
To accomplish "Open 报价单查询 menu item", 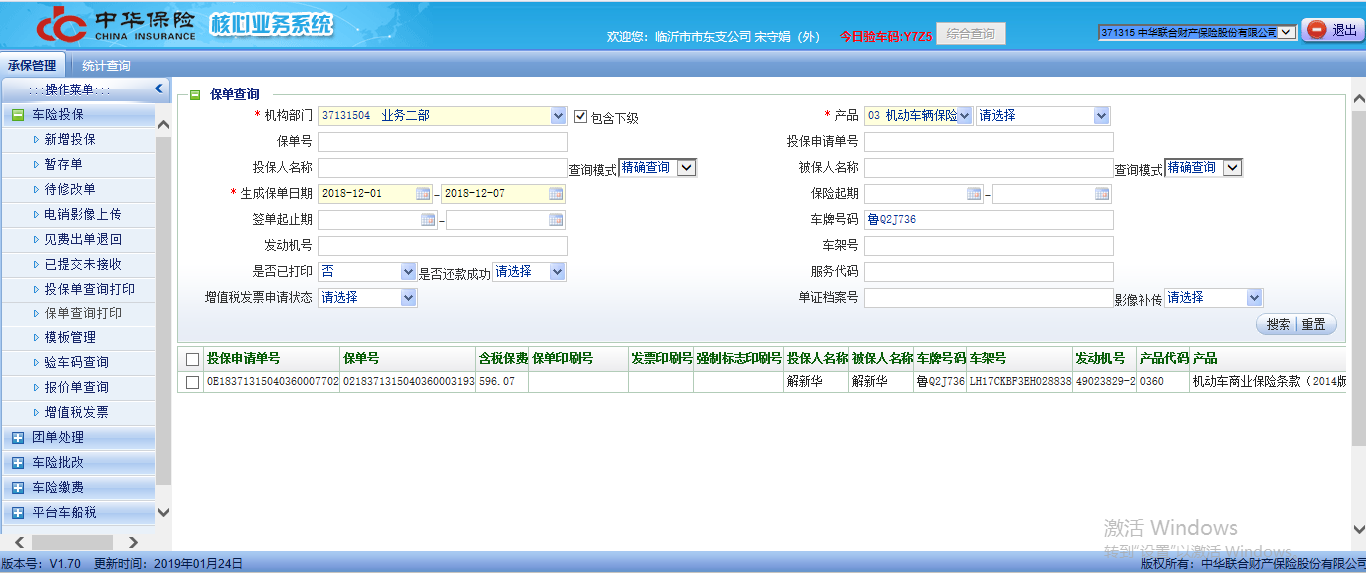I will click(x=77, y=387).
